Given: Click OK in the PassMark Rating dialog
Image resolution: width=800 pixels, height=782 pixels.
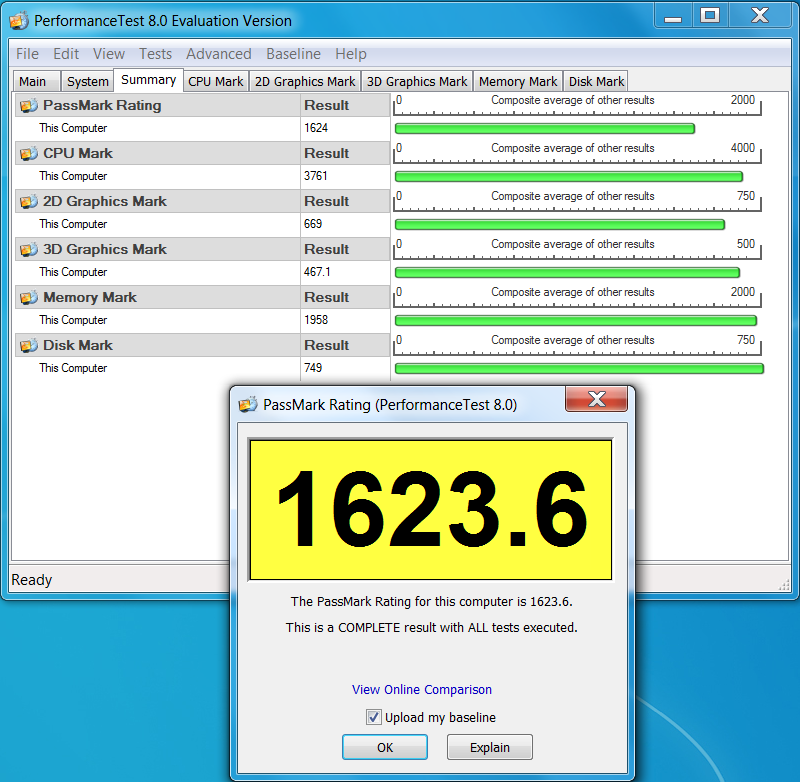Looking at the screenshot, I should (x=385, y=747).
